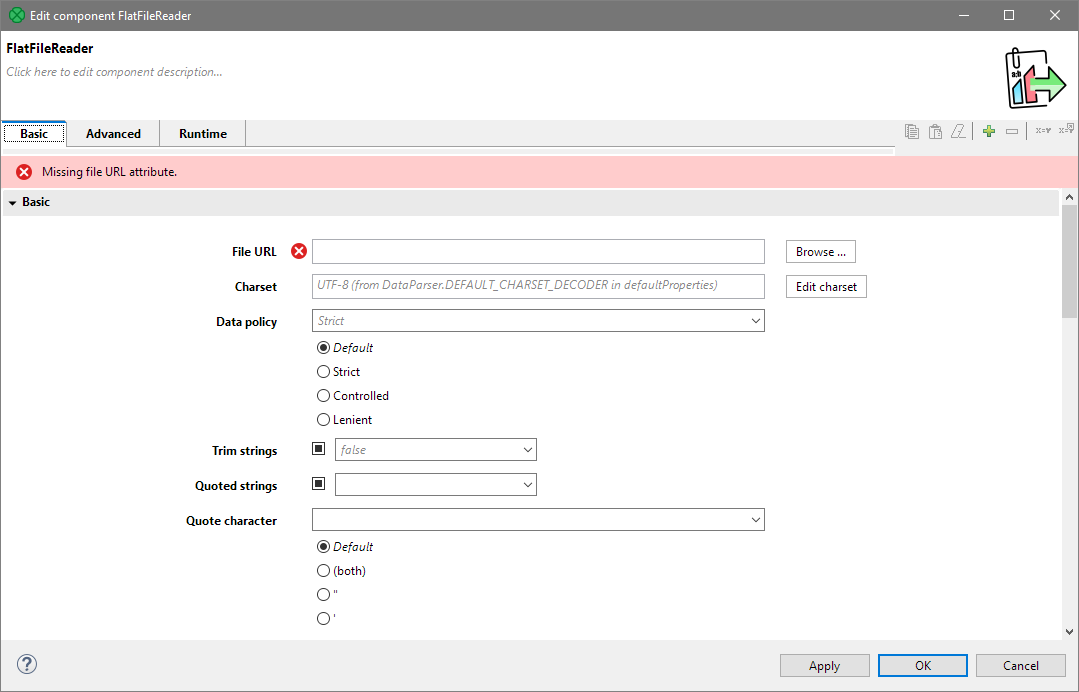The height and width of the screenshot is (692, 1079).
Task: Choose the Lenient data policy option
Action: (323, 420)
